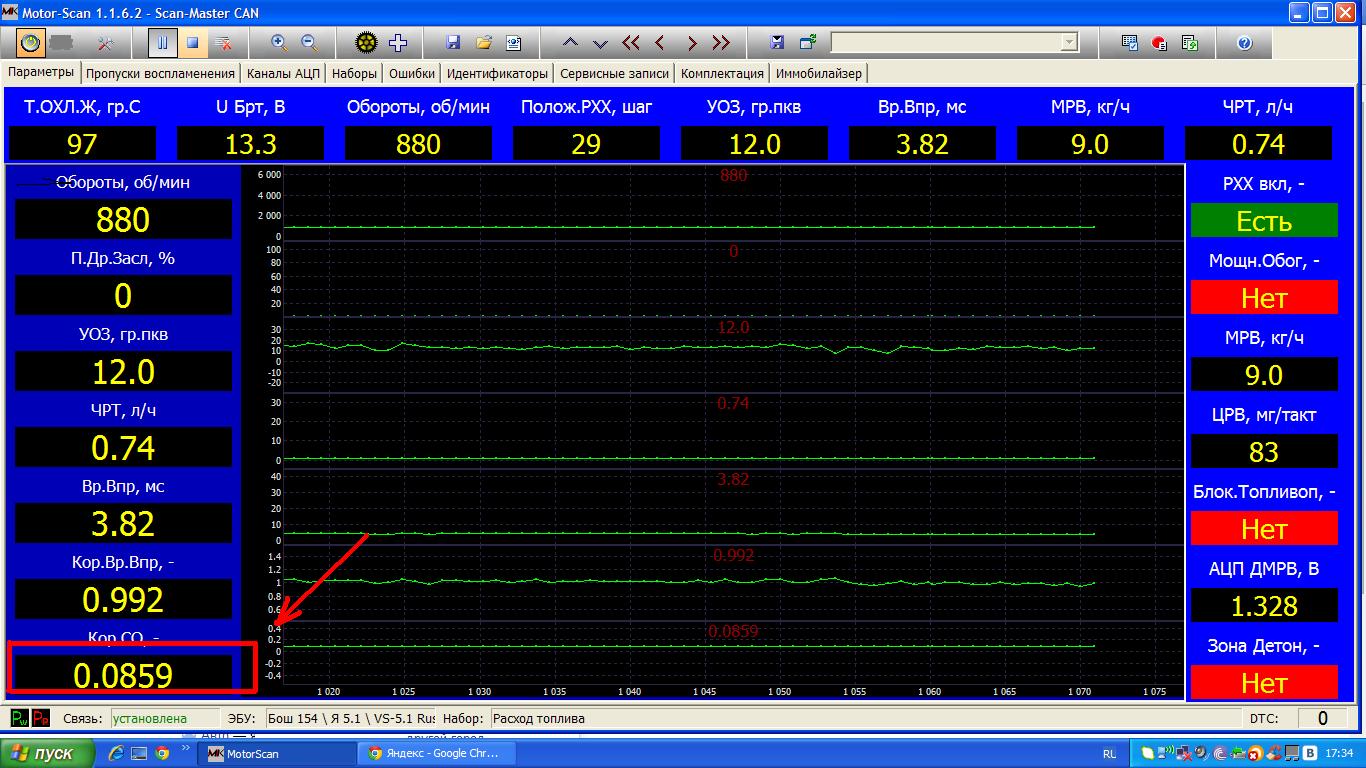
Task: Click the blue plus cross icon
Action: point(398,43)
